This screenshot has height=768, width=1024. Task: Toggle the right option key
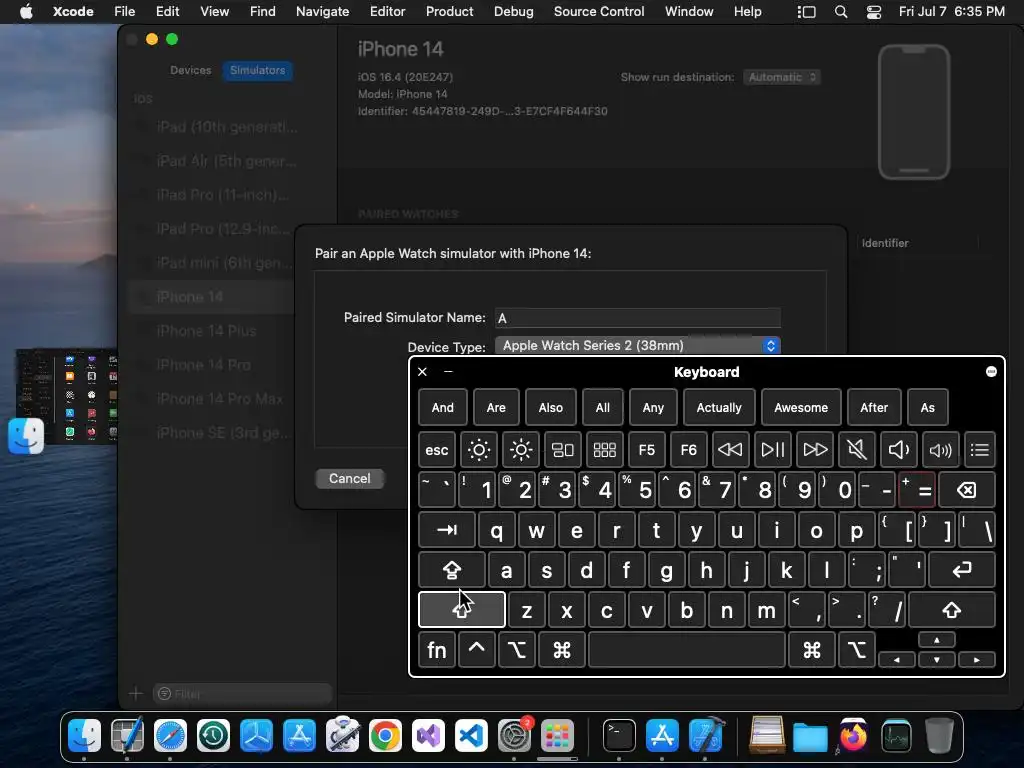click(856, 650)
